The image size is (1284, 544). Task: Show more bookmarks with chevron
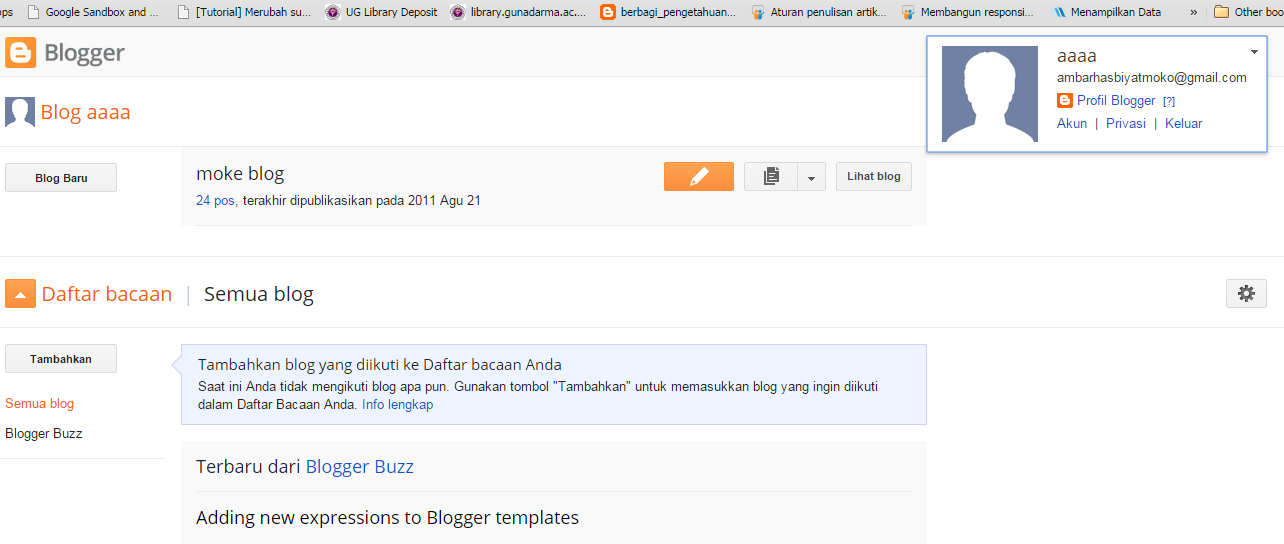coord(1193,12)
